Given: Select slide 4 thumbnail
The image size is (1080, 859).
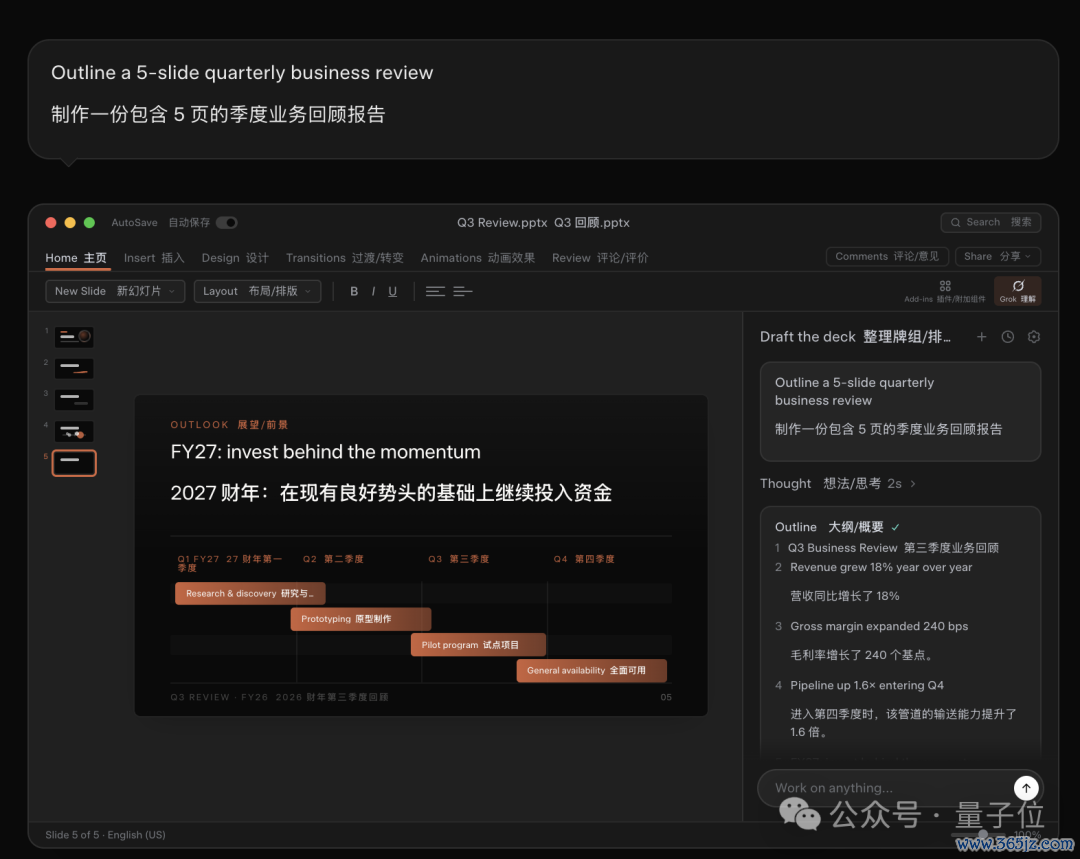Looking at the screenshot, I should coord(74,431).
